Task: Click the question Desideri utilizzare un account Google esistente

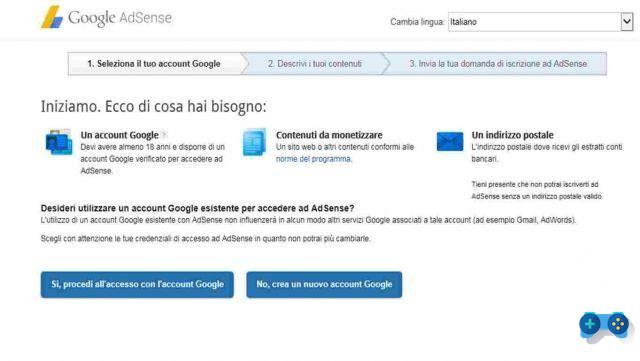Action: (x=198, y=208)
